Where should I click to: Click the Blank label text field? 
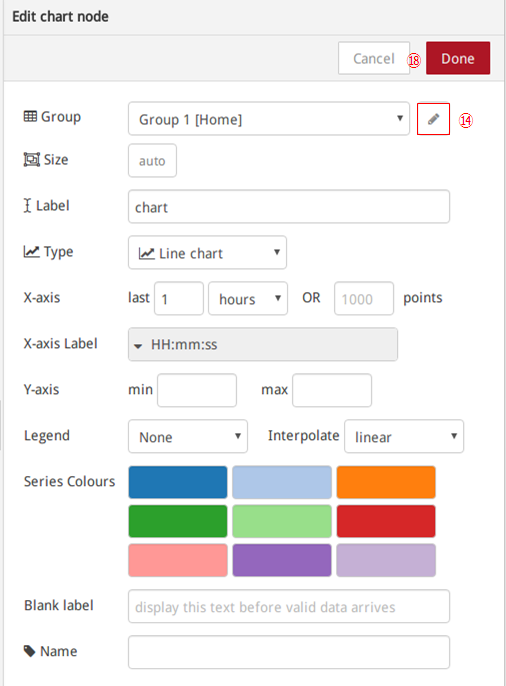289,606
